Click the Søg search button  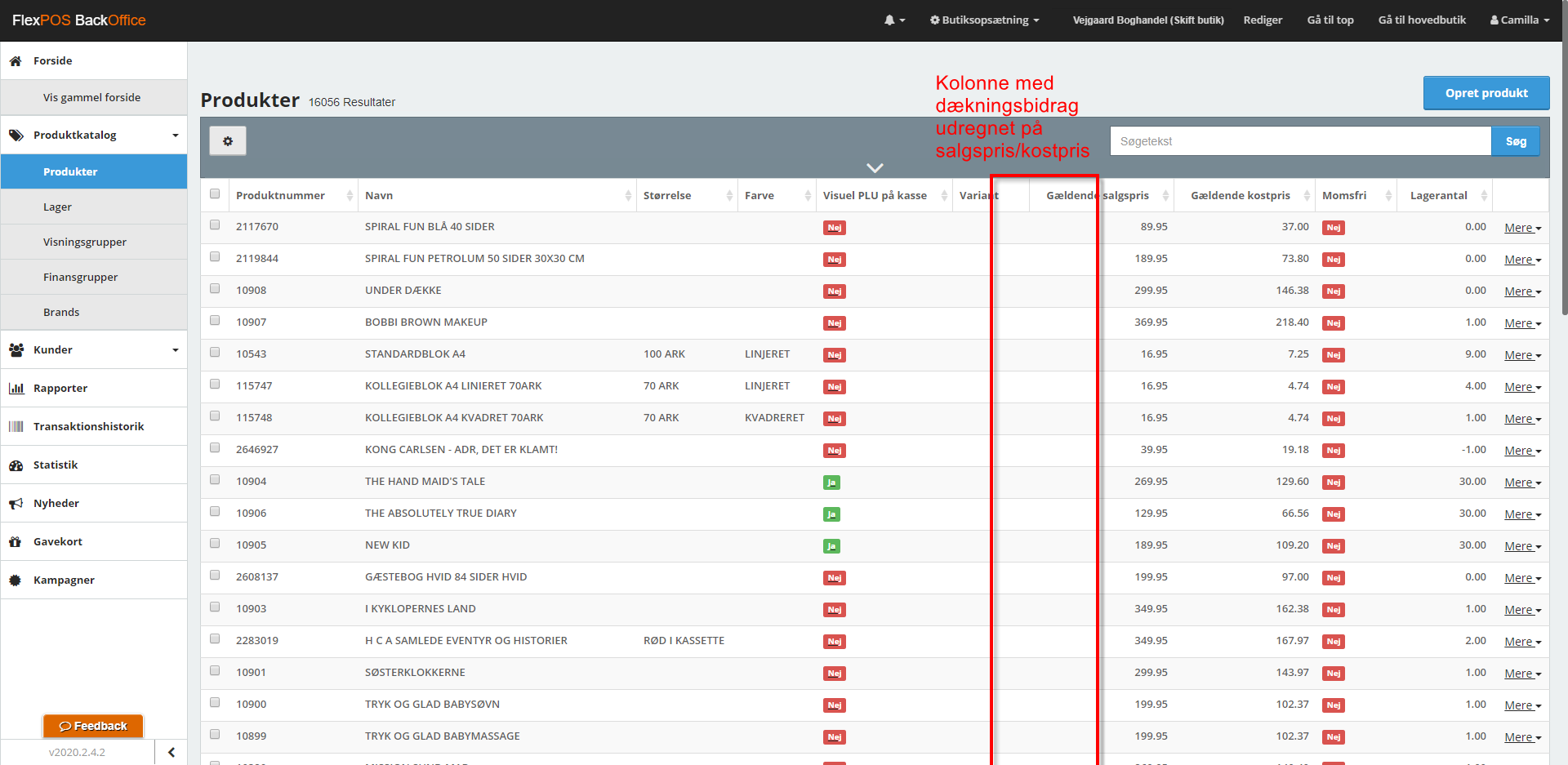coord(1516,141)
